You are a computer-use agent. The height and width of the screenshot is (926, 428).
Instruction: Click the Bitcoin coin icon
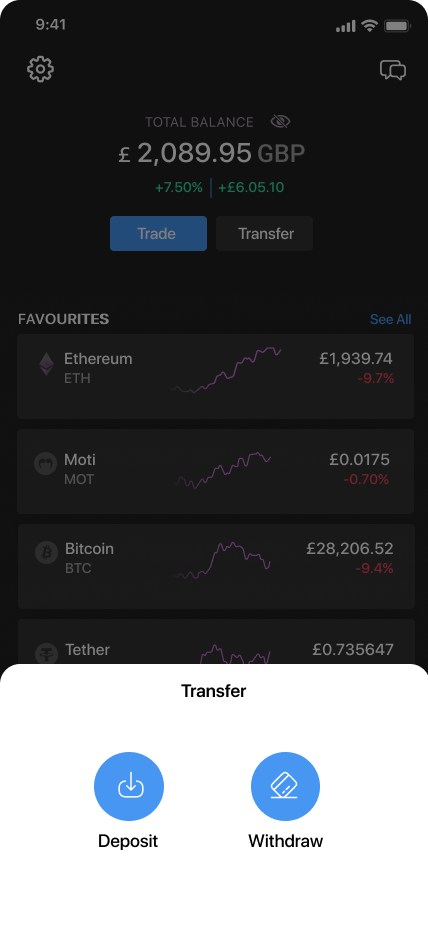point(46,553)
